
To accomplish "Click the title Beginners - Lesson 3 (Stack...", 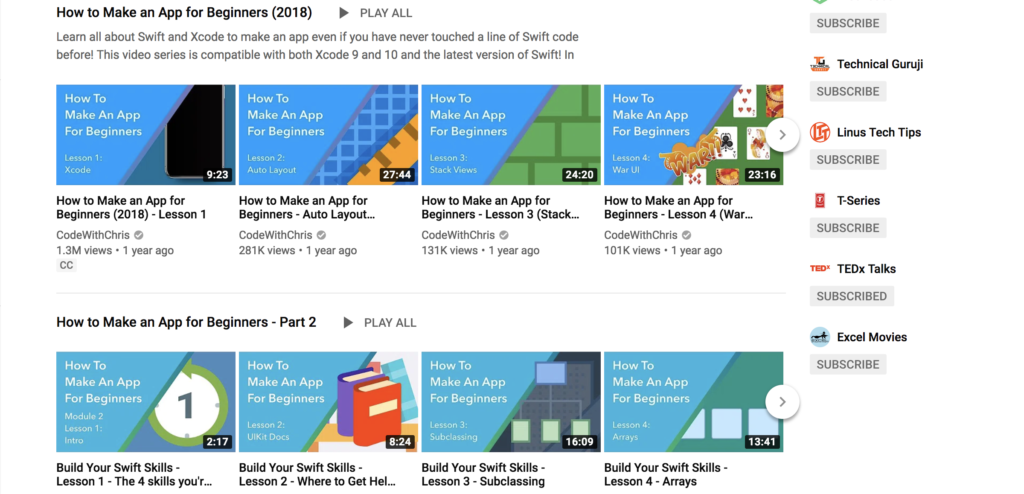I will [501, 208].
